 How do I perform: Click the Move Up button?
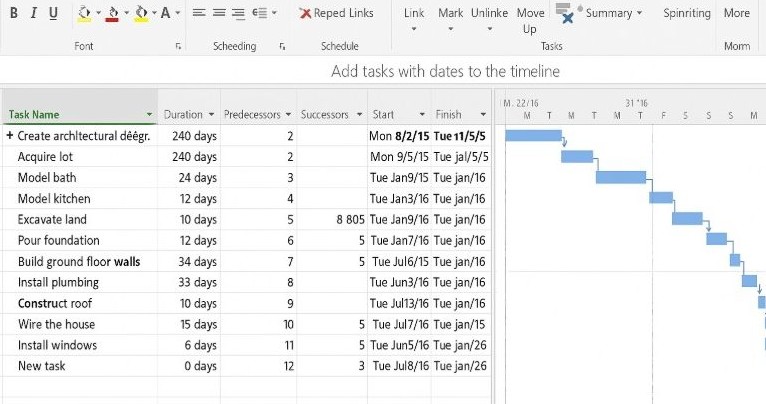point(530,20)
